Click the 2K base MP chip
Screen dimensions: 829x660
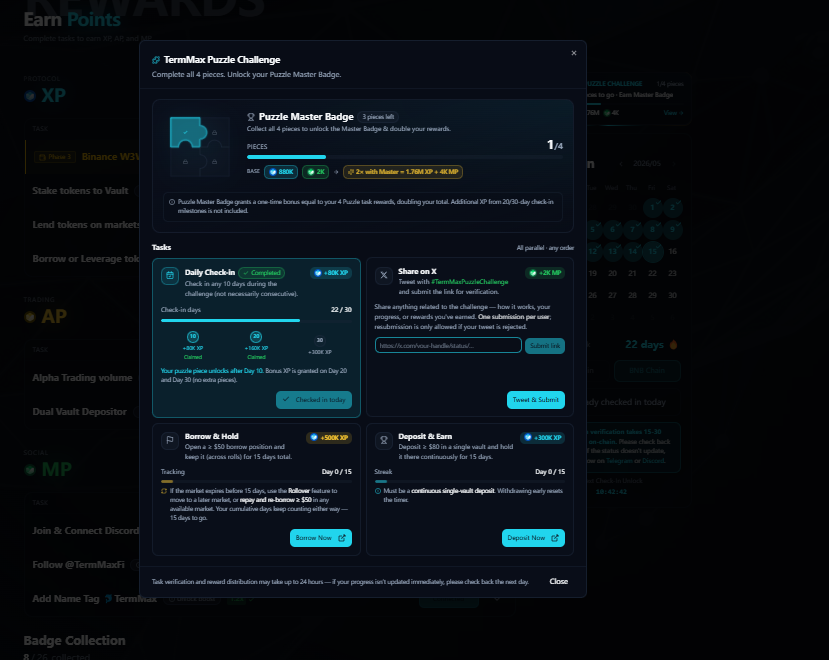(316, 172)
